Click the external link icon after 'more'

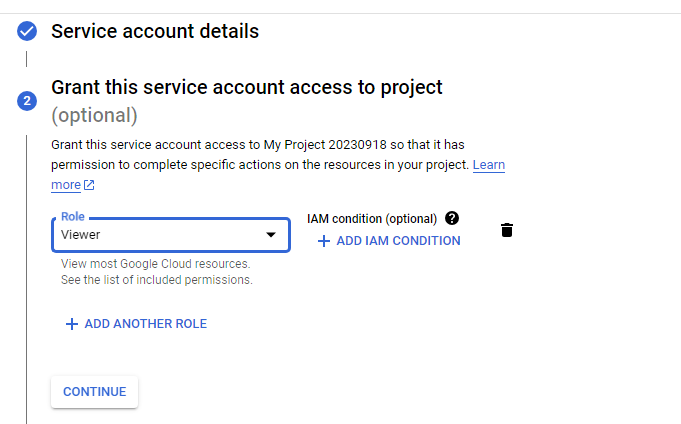coord(89,185)
